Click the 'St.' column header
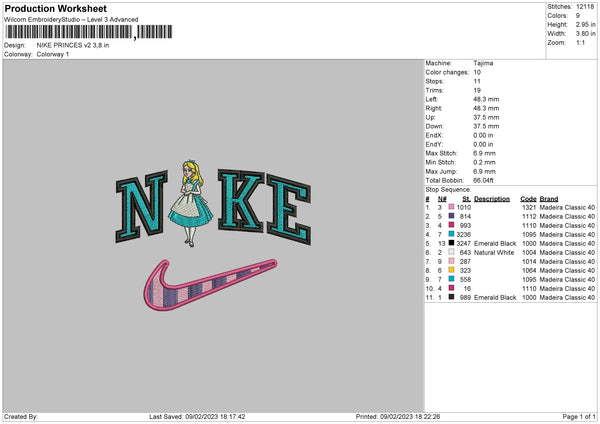Viewport: 600px width, 424px height. (466, 199)
